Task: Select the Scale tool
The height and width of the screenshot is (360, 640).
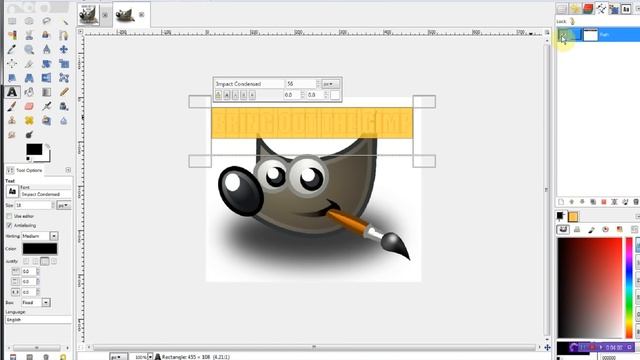Action: (x=64, y=64)
